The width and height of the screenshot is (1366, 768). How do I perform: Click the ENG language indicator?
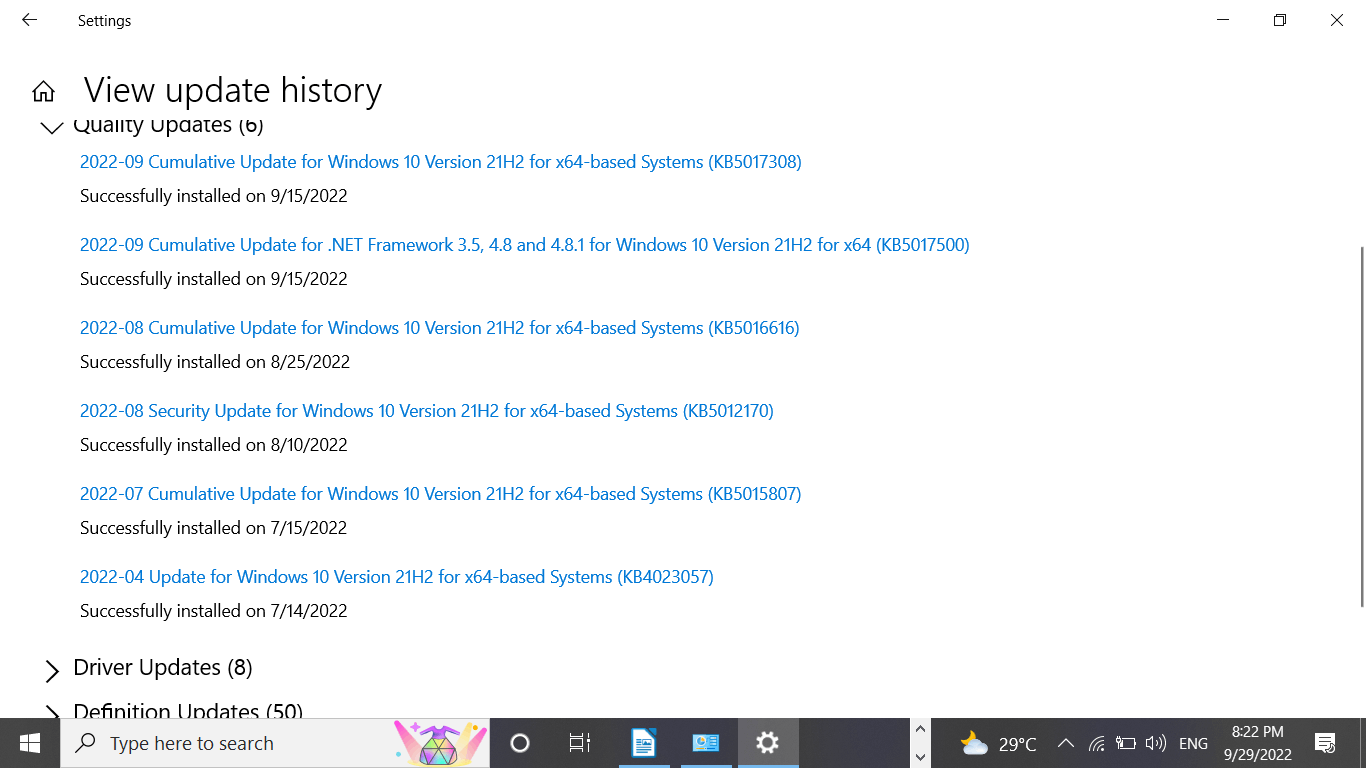tap(1193, 744)
